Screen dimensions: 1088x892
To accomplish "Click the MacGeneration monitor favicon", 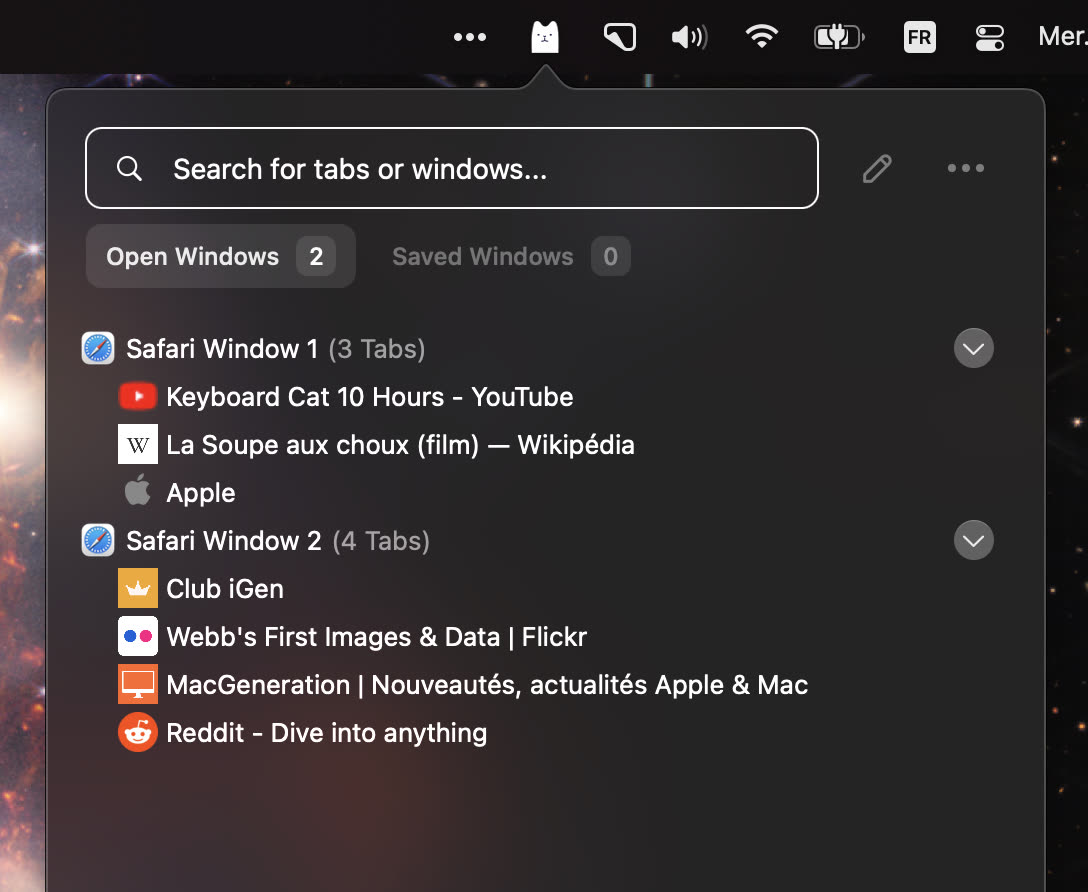I will point(138,684).
